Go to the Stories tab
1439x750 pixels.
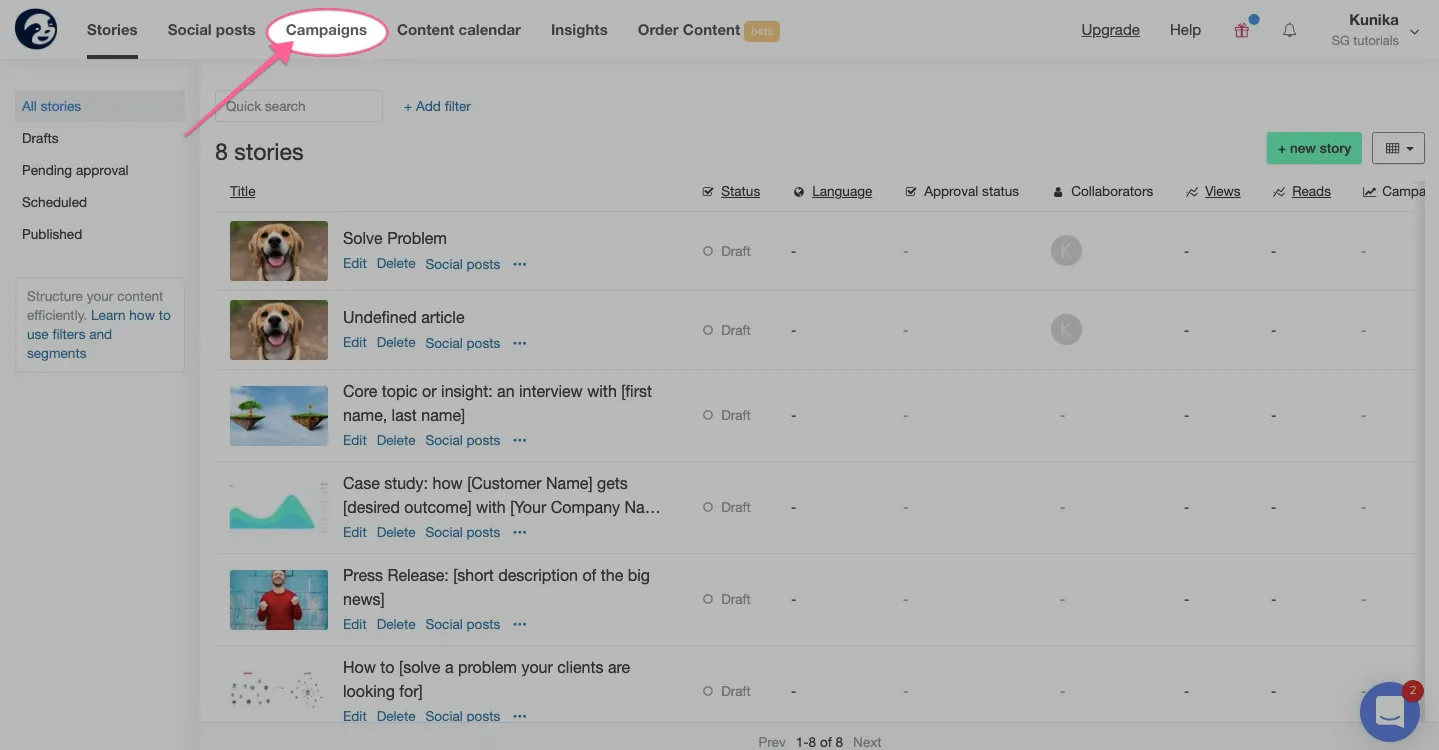(112, 30)
